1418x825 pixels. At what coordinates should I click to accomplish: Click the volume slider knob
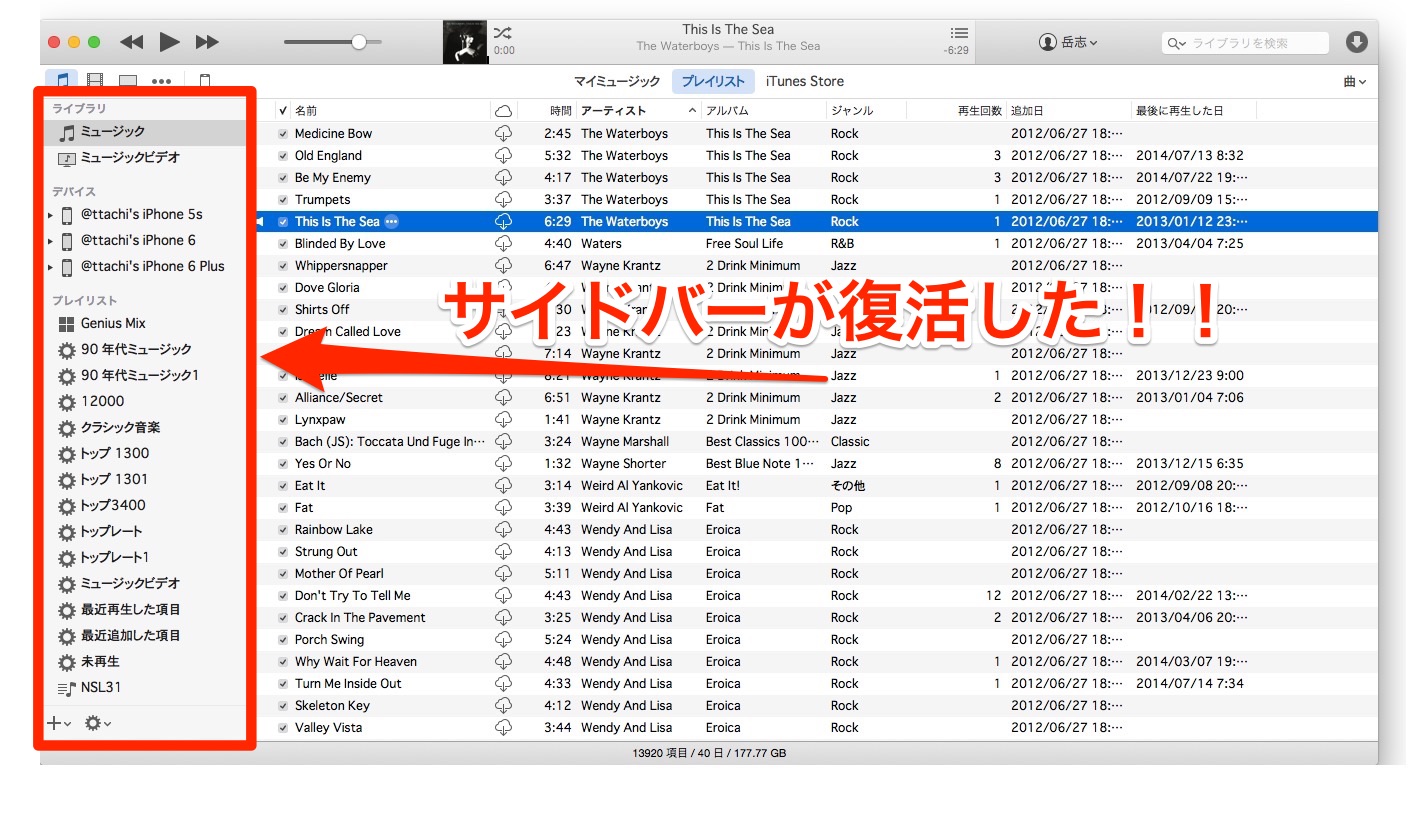358,42
